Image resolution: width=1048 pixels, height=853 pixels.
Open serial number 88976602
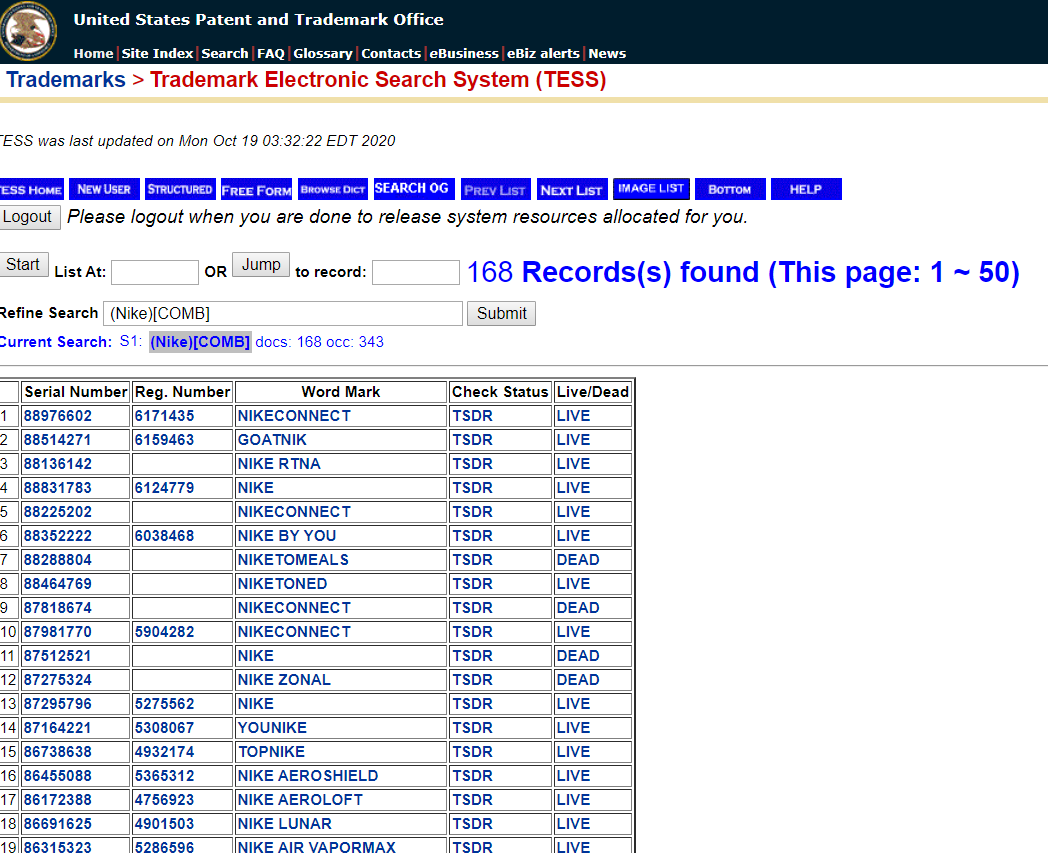pos(57,416)
